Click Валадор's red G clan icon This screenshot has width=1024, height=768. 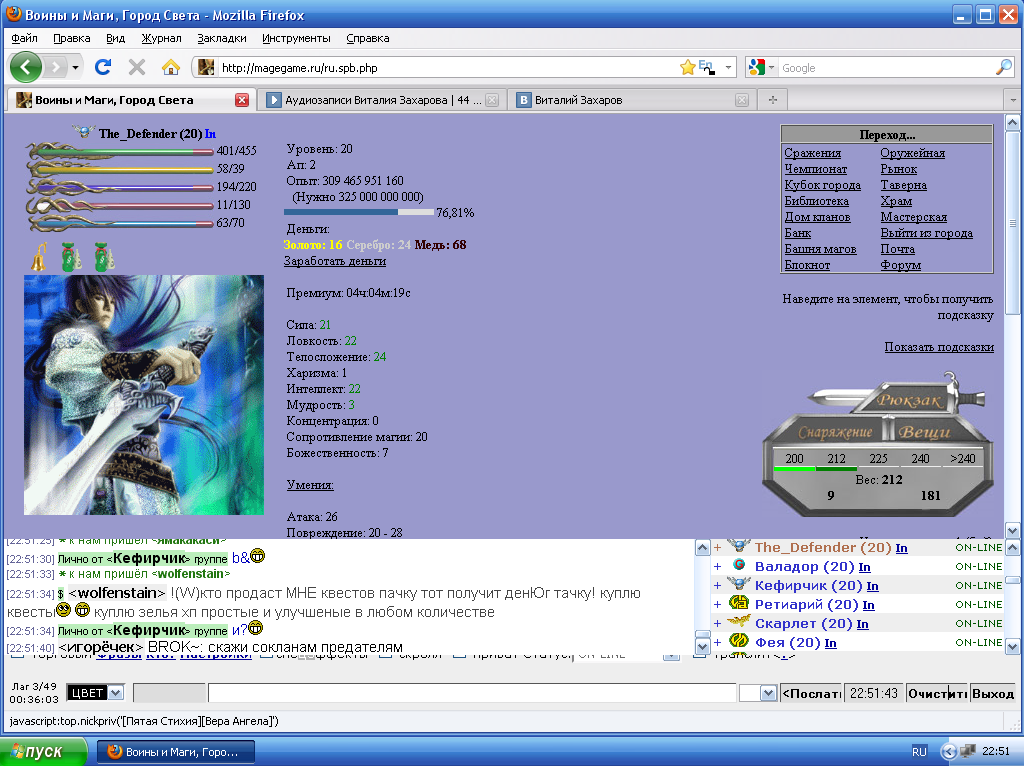pos(739,565)
